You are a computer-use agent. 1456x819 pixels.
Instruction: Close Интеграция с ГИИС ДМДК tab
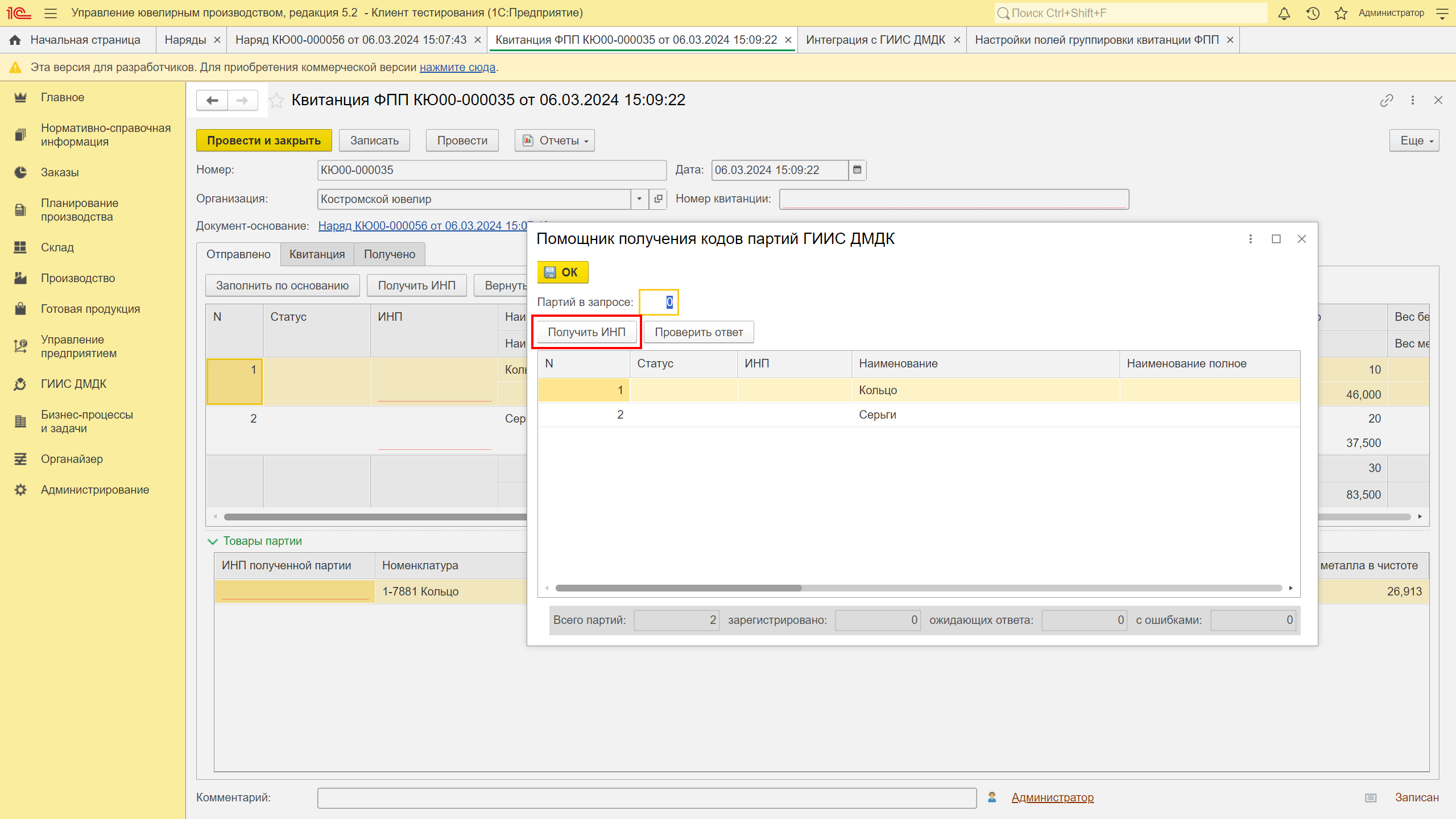coord(957,40)
